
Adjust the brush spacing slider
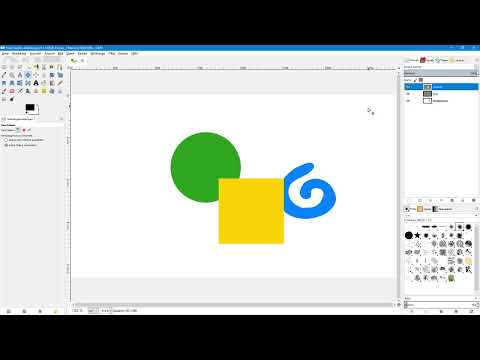pyautogui.click(x=441, y=305)
